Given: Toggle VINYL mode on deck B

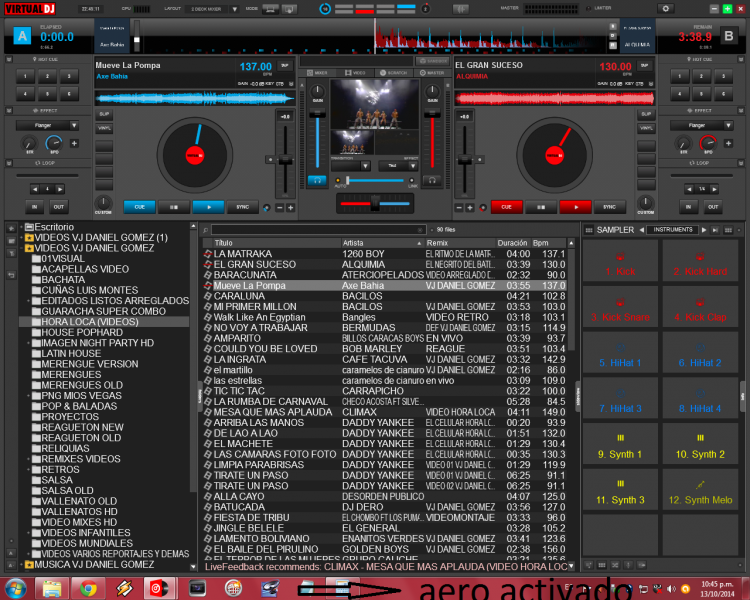Looking at the screenshot, I should pyautogui.click(x=646, y=128).
